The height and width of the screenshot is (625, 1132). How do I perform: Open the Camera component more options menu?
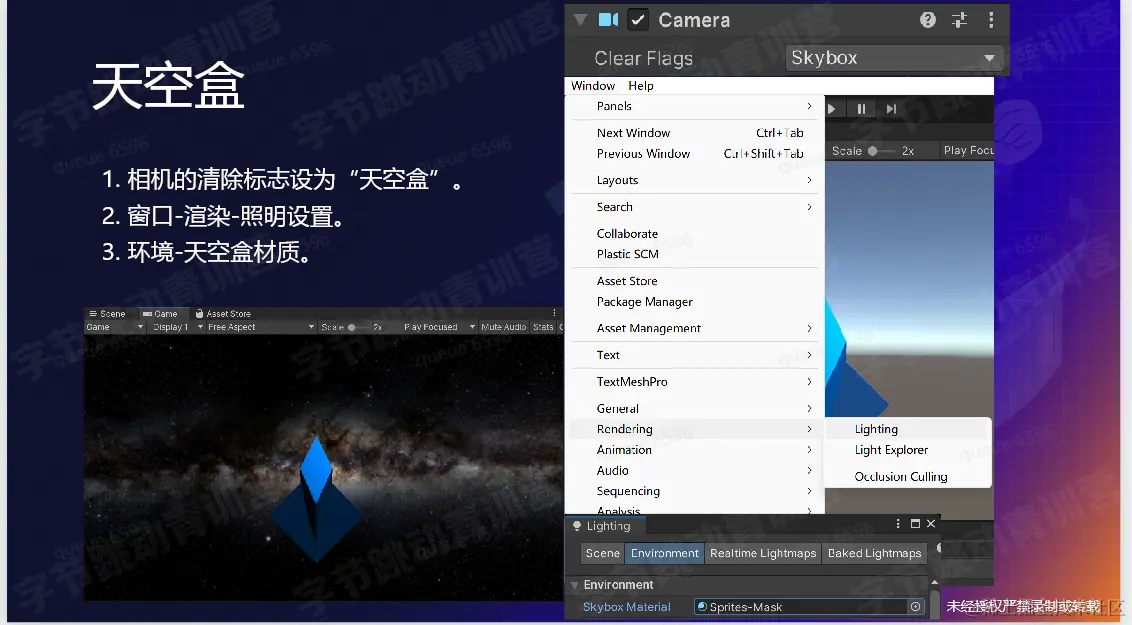(x=990, y=18)
